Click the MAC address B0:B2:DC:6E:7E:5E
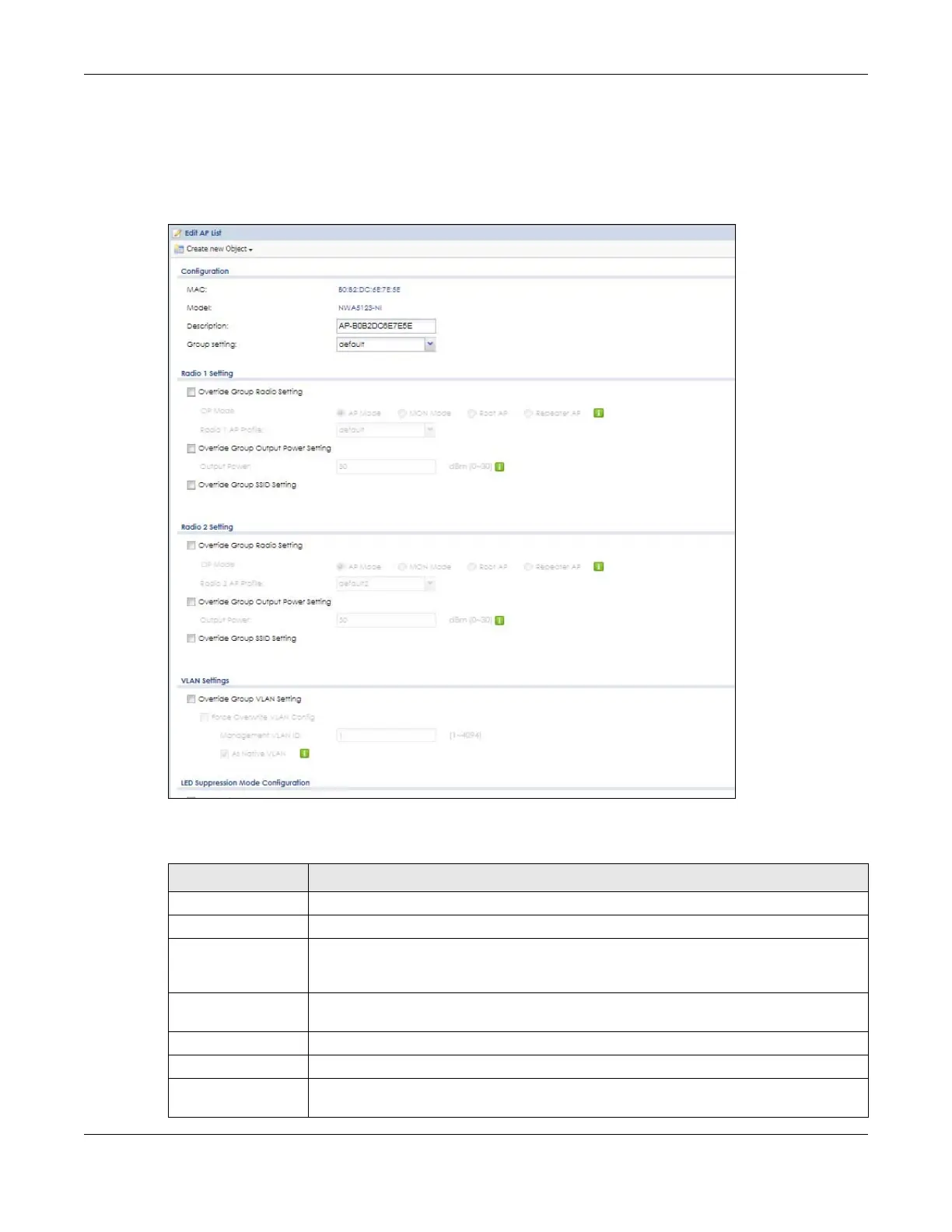 369,289
